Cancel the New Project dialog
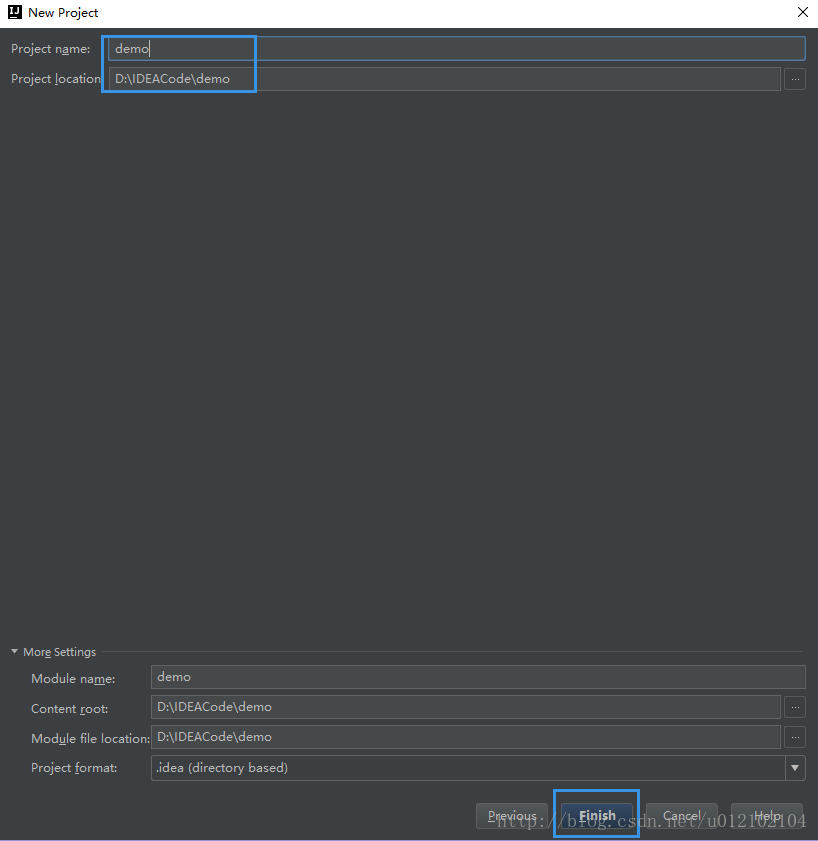 coord(681,816)
